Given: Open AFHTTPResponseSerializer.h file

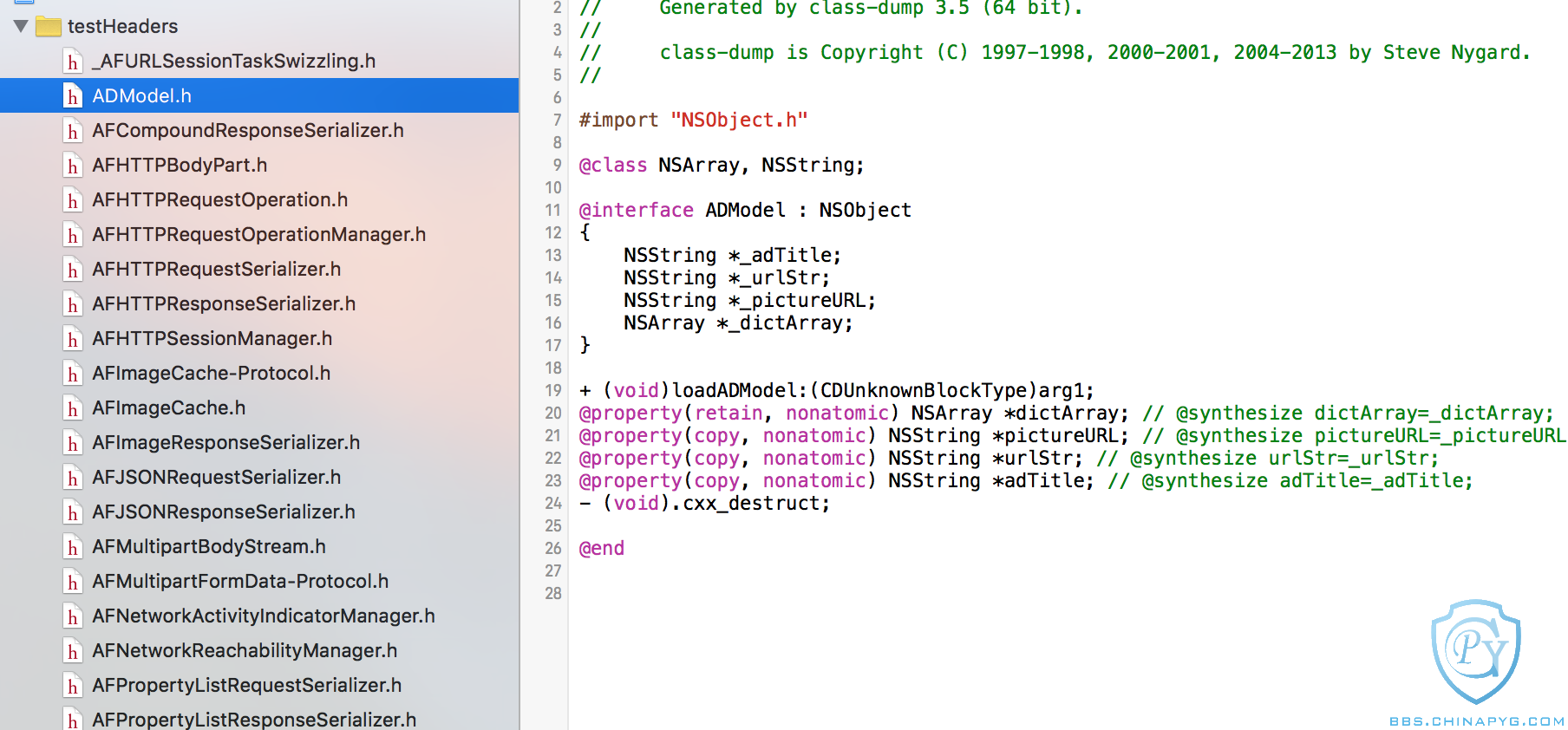Looking at the screenshot, I should click(224, 303).
